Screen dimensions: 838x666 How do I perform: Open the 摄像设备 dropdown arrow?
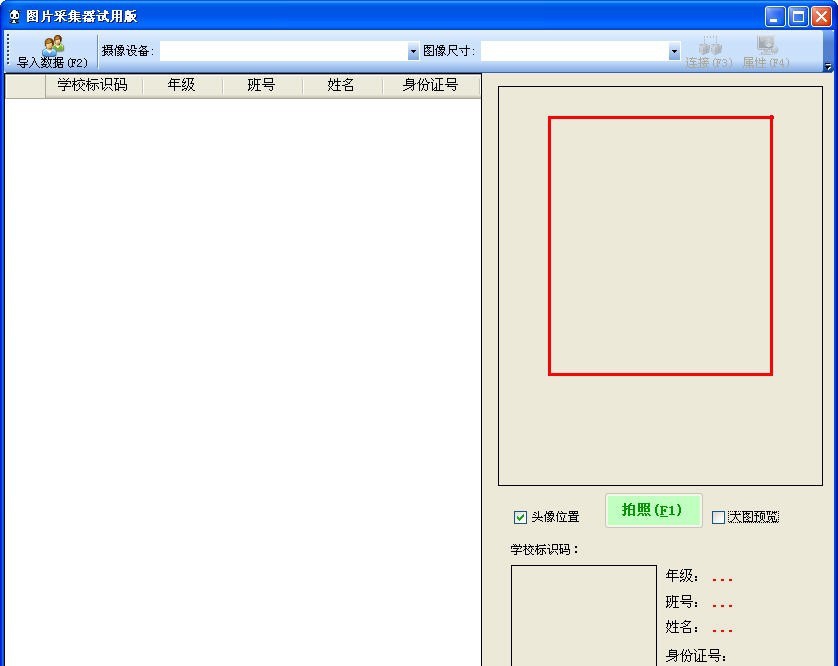413,51
